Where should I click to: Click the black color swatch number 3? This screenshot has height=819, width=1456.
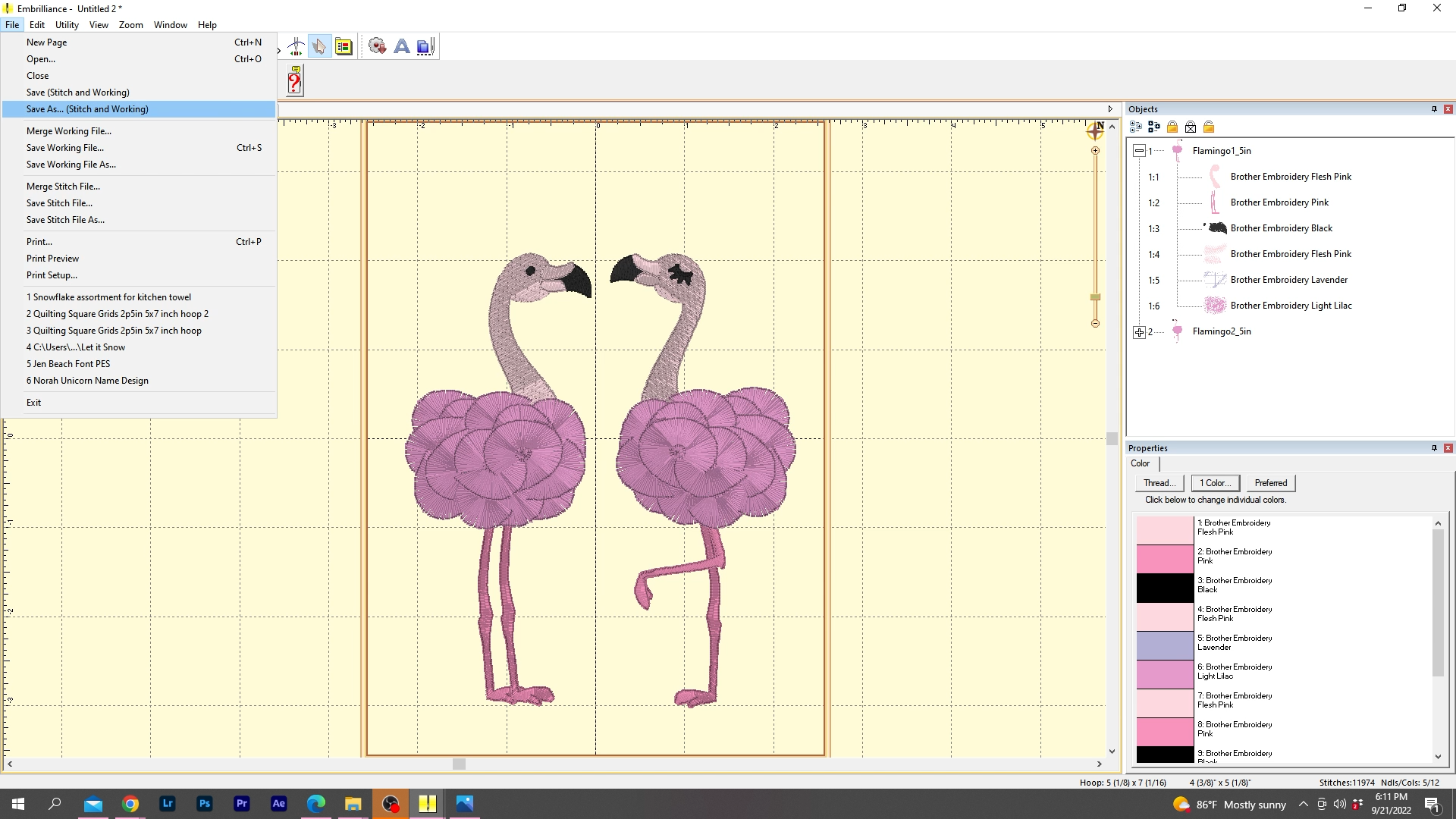click(x=1165, y=588)
